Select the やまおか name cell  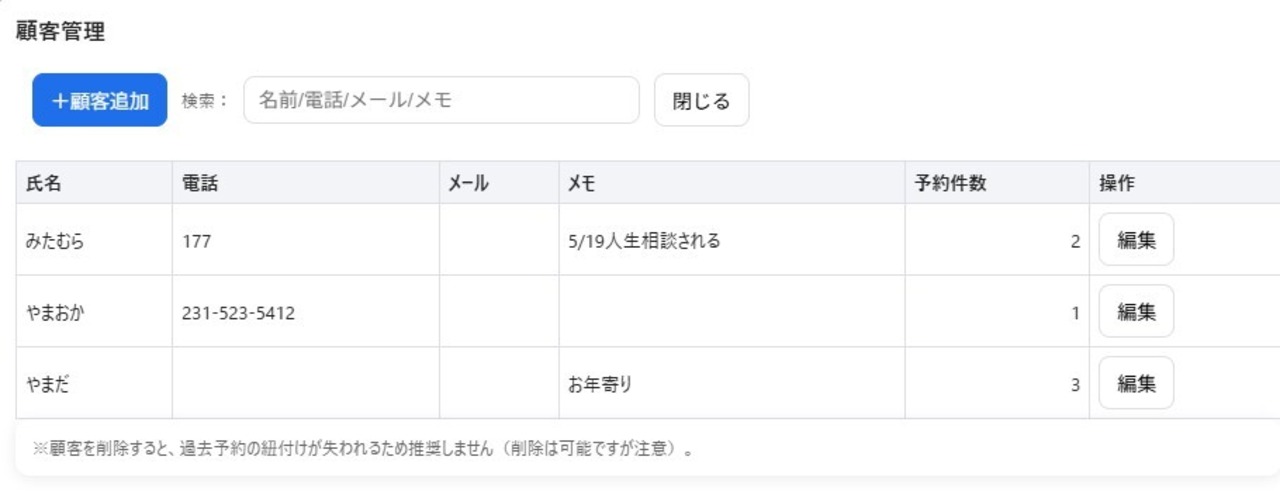coord(94,312)
